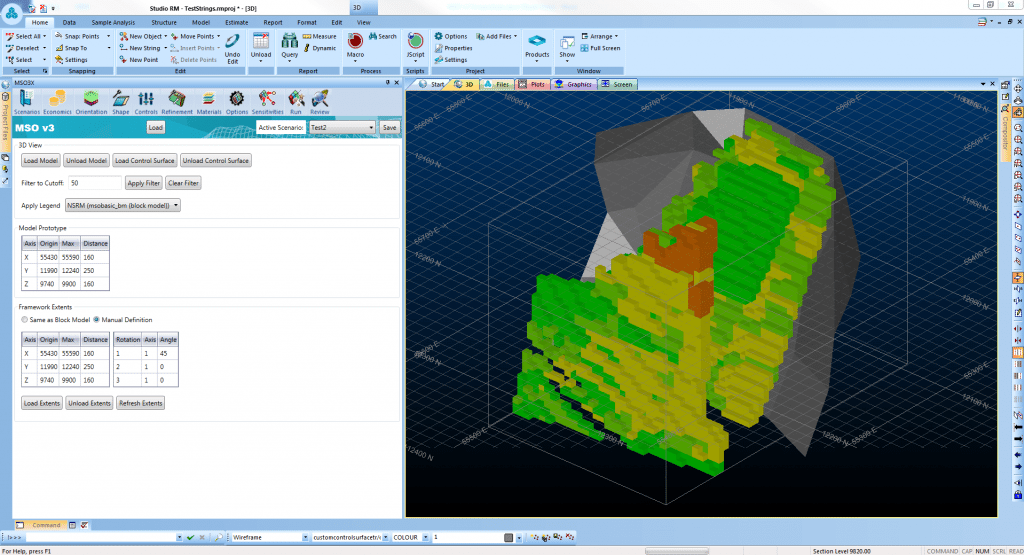Pin the MSO3X panel

[x=387, y=83]
